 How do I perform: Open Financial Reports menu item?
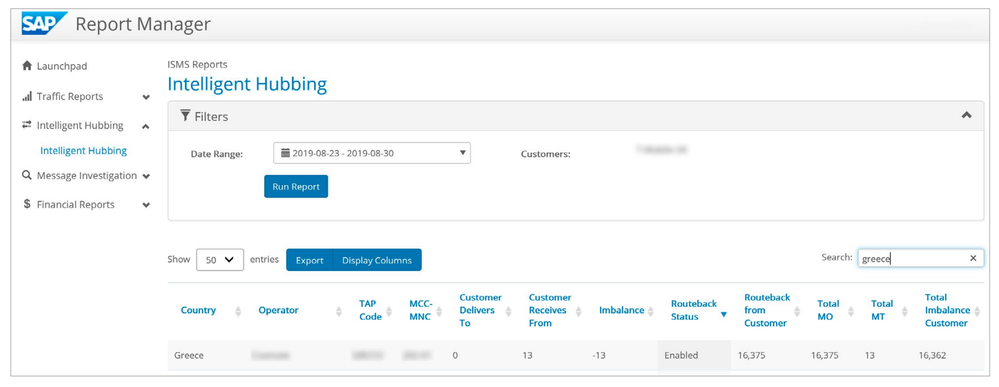76,205
